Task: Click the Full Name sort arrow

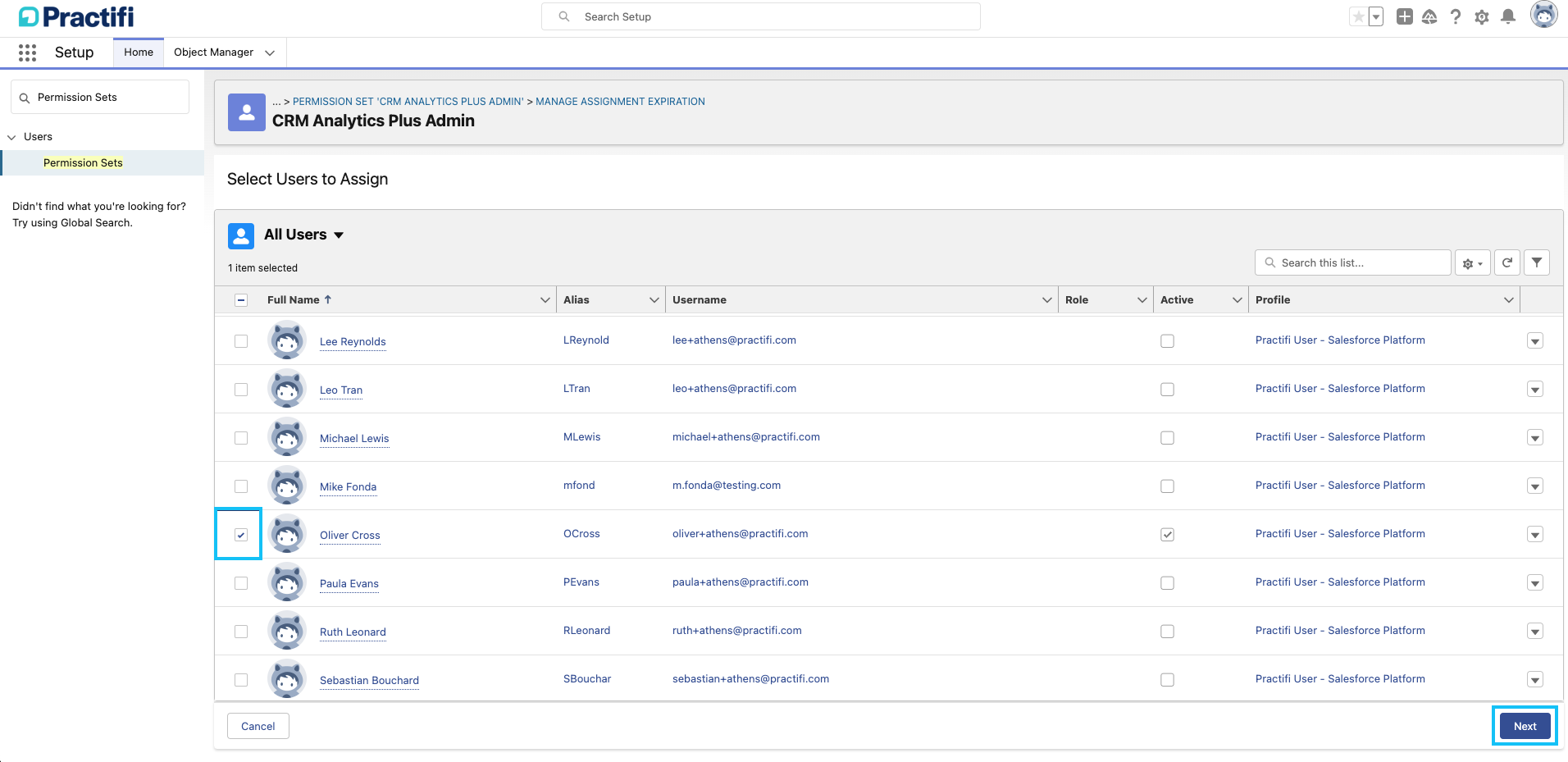Action: point(328,299)
